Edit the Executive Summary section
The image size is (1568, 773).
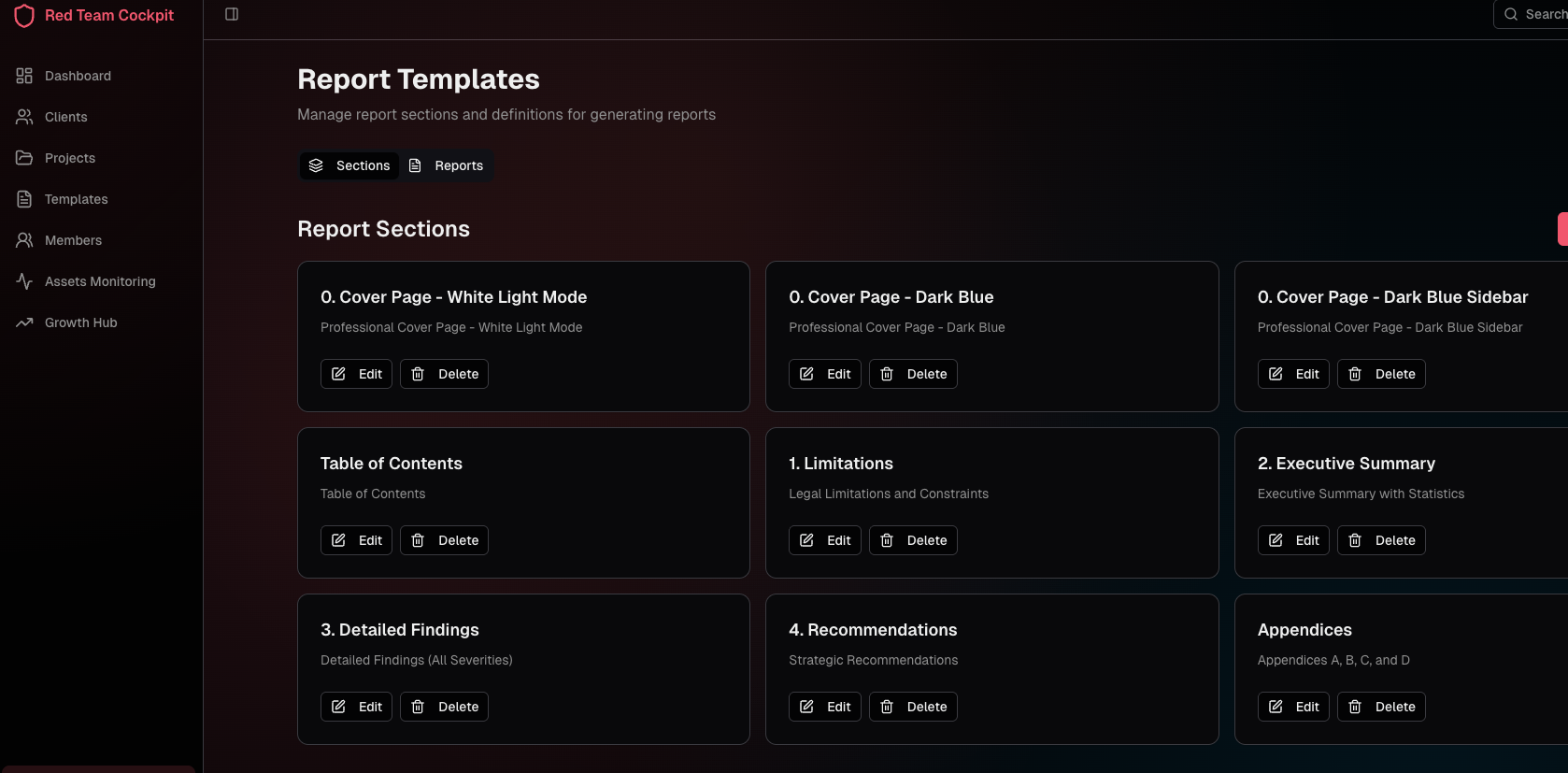pyautogui.click(x=1293, y=540)
